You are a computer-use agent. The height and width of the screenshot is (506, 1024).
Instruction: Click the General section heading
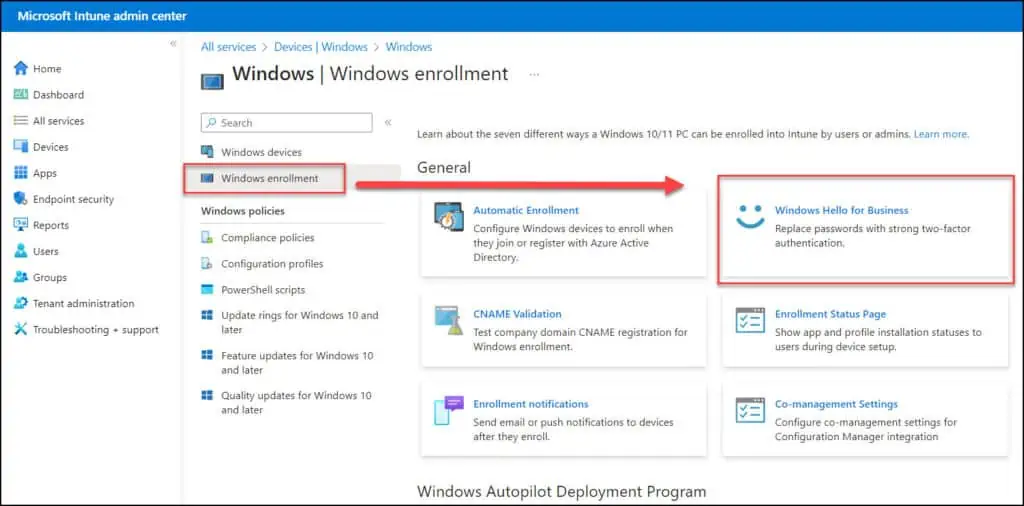(444, 168)
